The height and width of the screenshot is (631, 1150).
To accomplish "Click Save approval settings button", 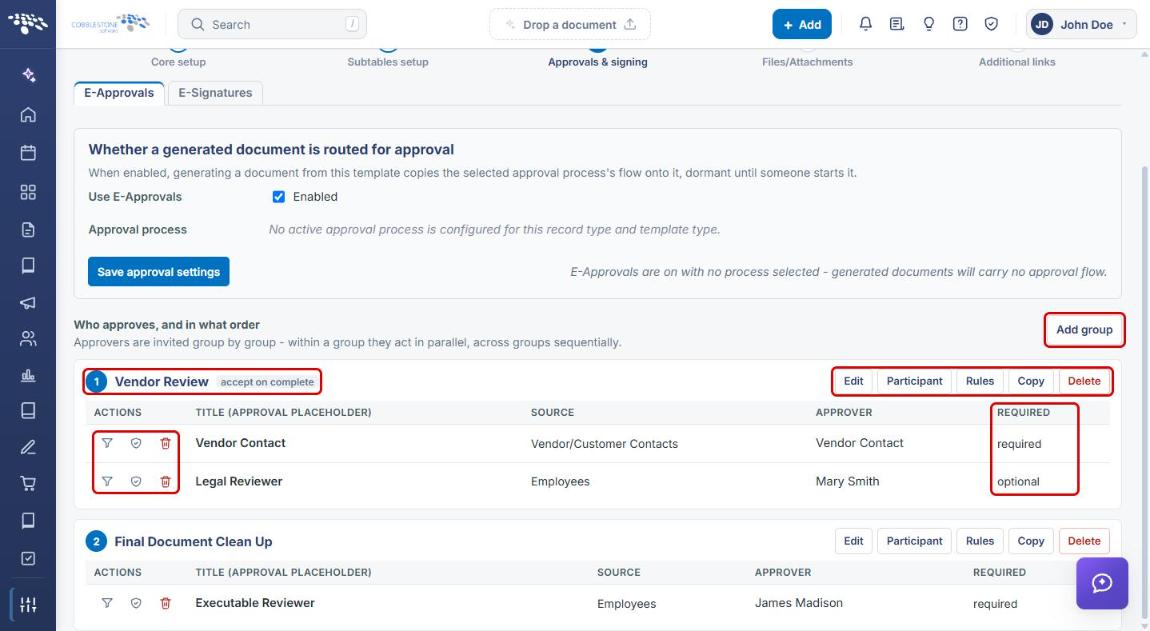I will [x=158, y=271].
